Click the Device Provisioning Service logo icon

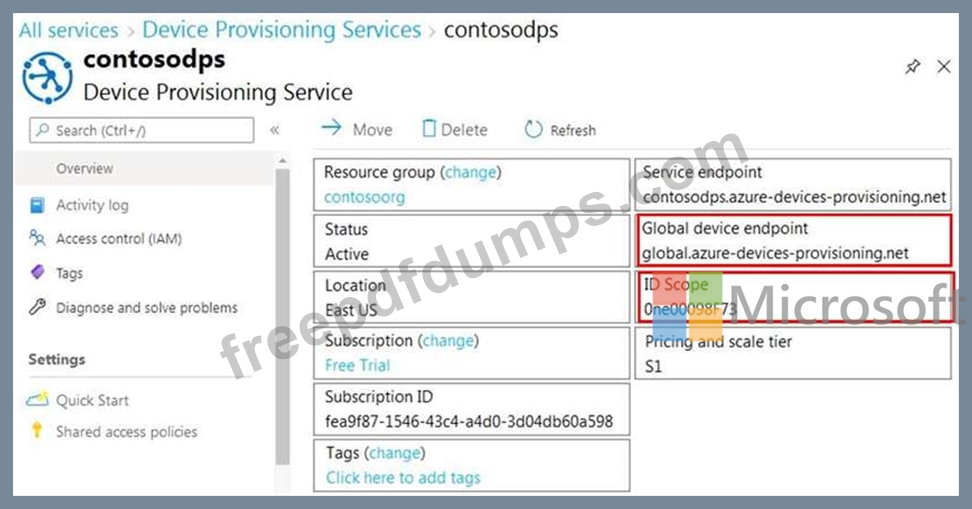click(x=47, y=77)
